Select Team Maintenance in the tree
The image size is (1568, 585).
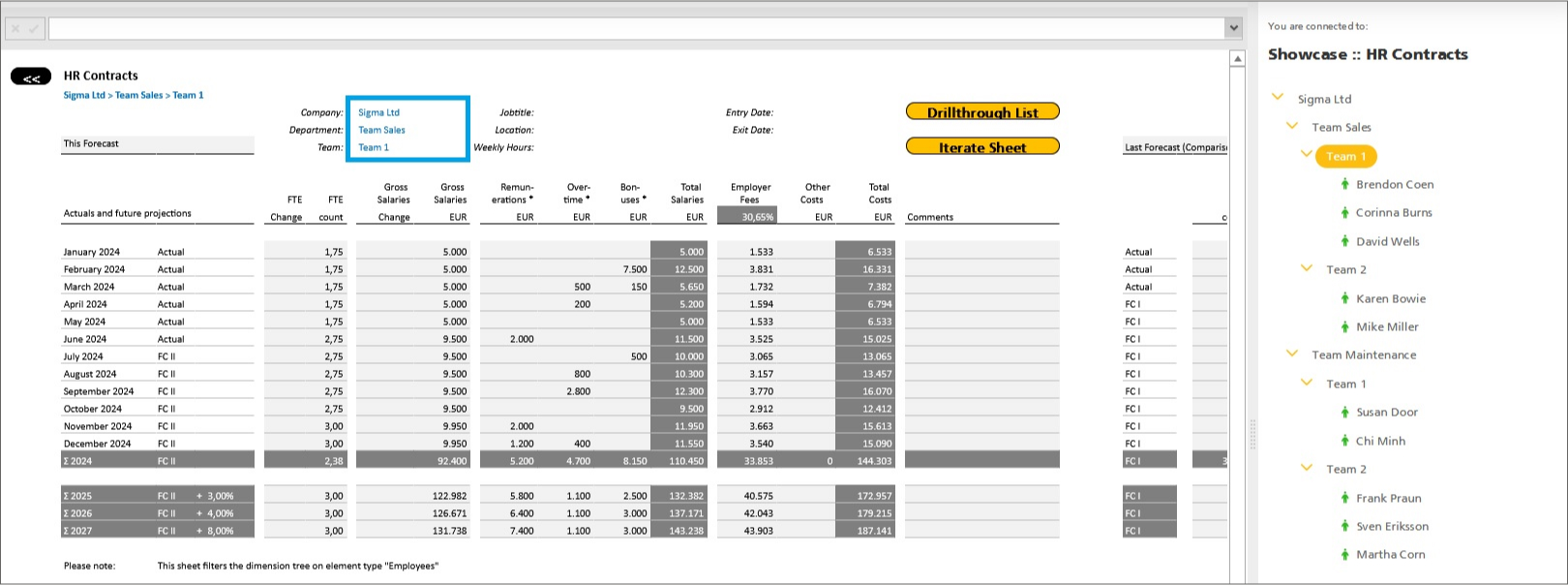pos(1364,355)
